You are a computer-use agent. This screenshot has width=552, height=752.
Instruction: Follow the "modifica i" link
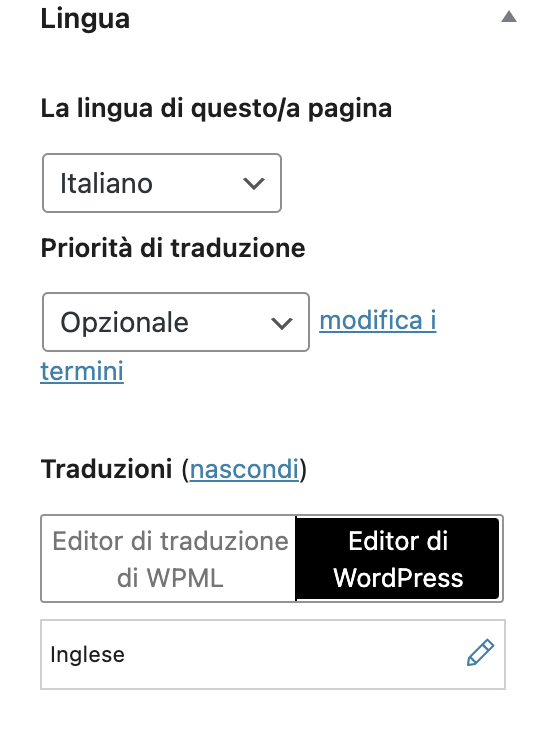(x=378, y=320)
